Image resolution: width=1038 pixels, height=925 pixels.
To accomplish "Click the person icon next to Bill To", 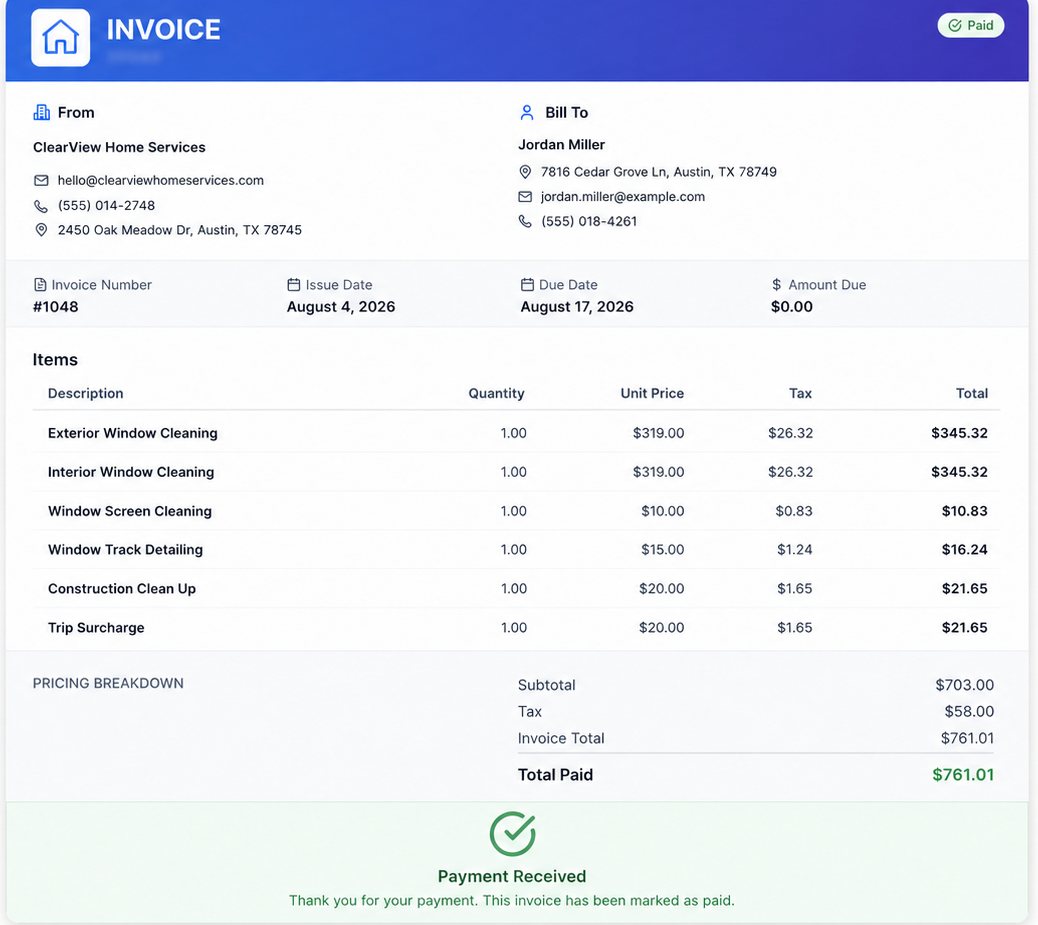I will [x=527, y=113].
